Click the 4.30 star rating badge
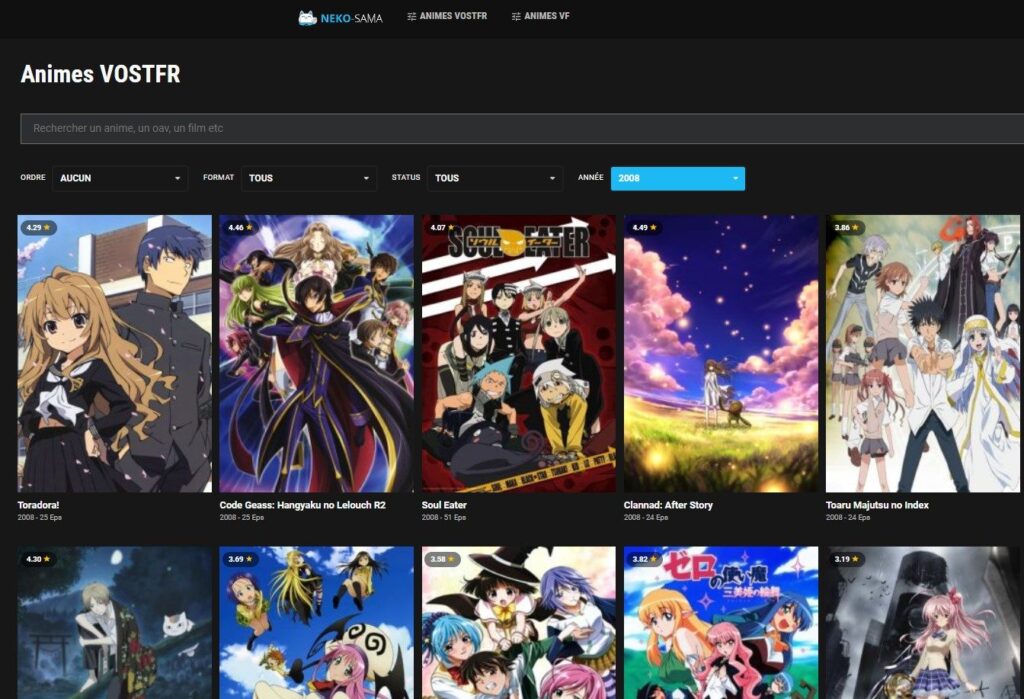1024x699 pixels. (x=39, y=559)
